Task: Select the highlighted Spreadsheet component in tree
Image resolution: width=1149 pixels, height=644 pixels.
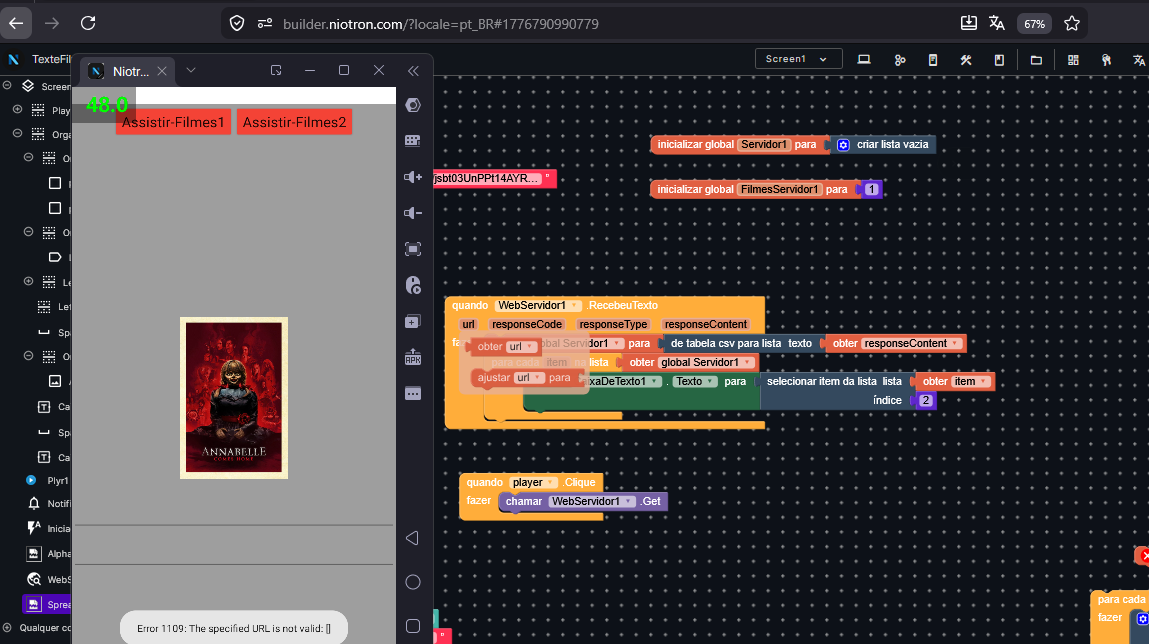Action: (x=48, y=604)
